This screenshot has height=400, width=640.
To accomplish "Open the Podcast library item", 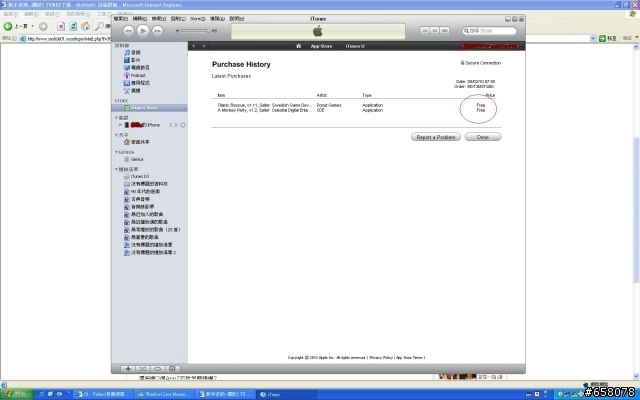I will pos(138,75).
